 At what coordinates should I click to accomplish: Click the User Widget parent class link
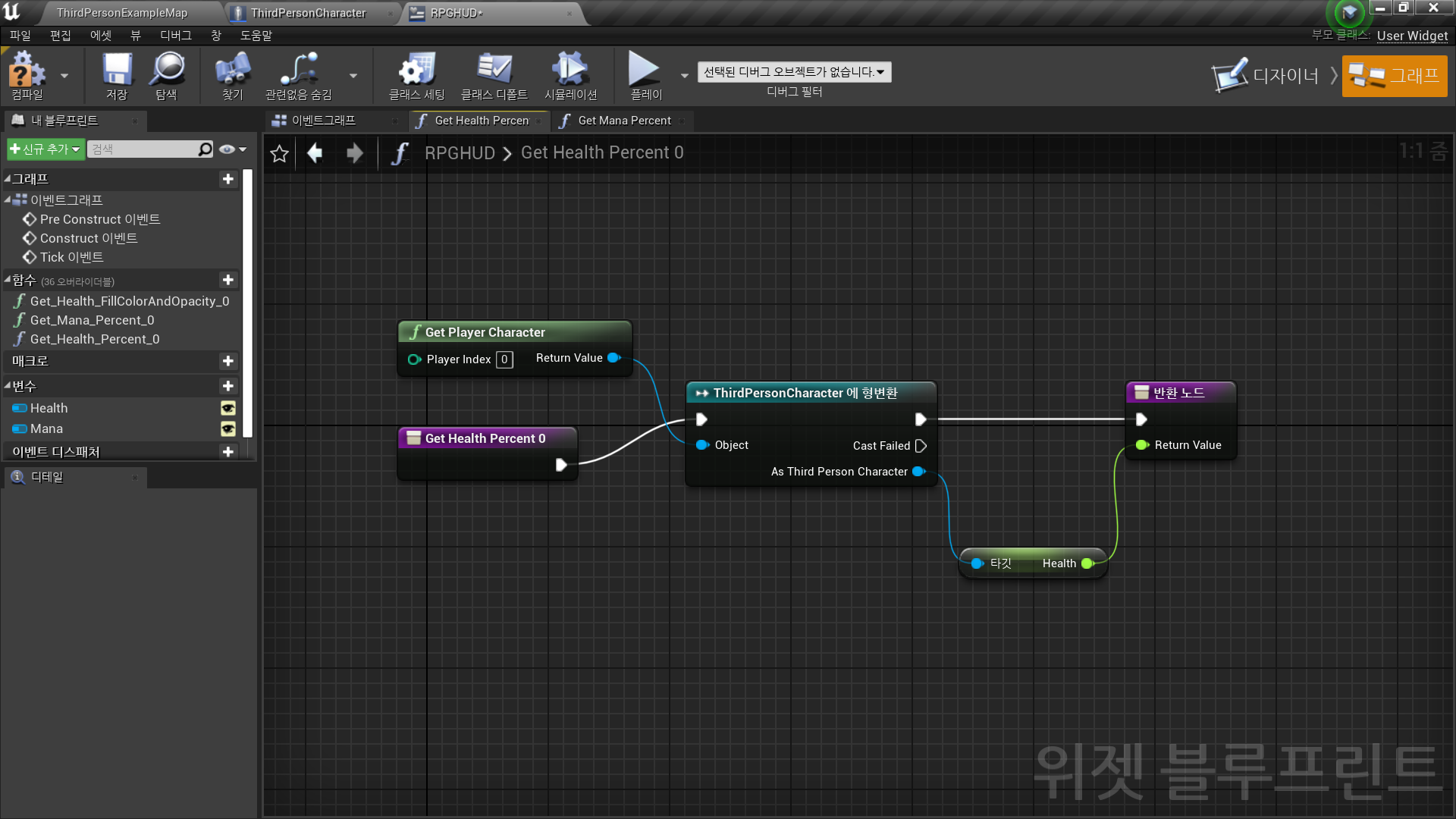click(1411, 36)
